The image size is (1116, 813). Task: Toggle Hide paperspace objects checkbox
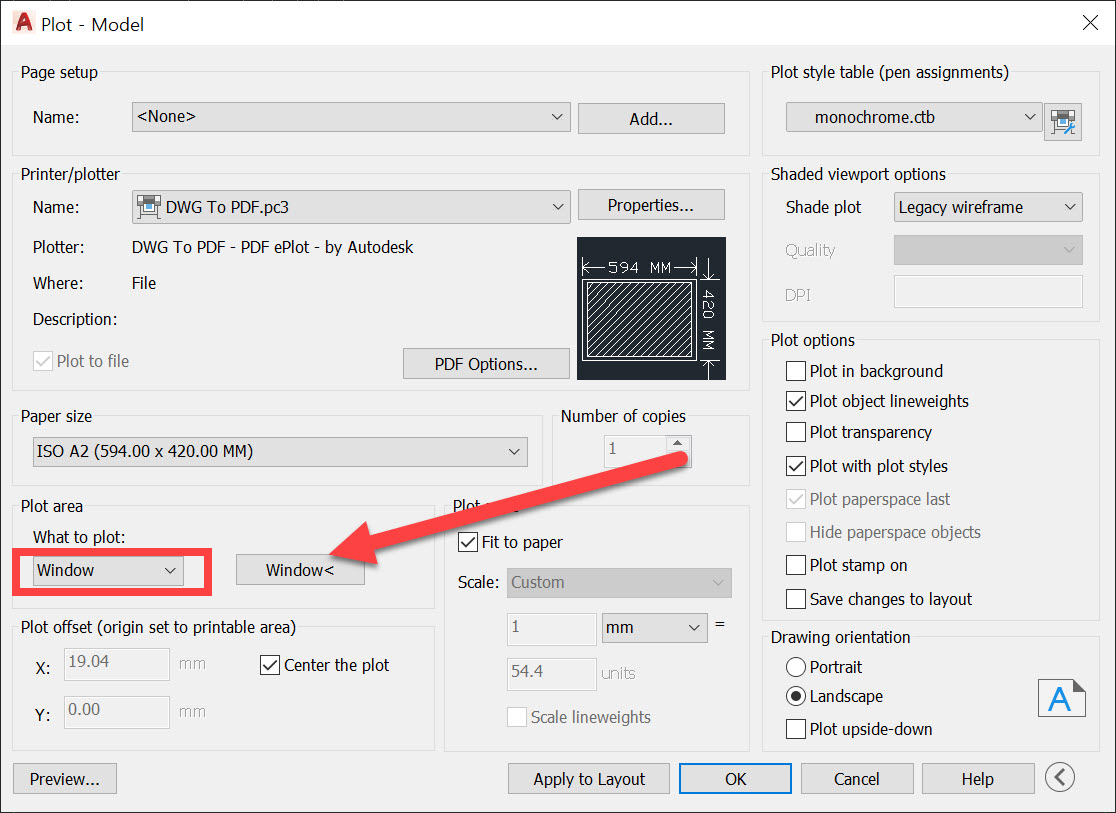(796, 532)
